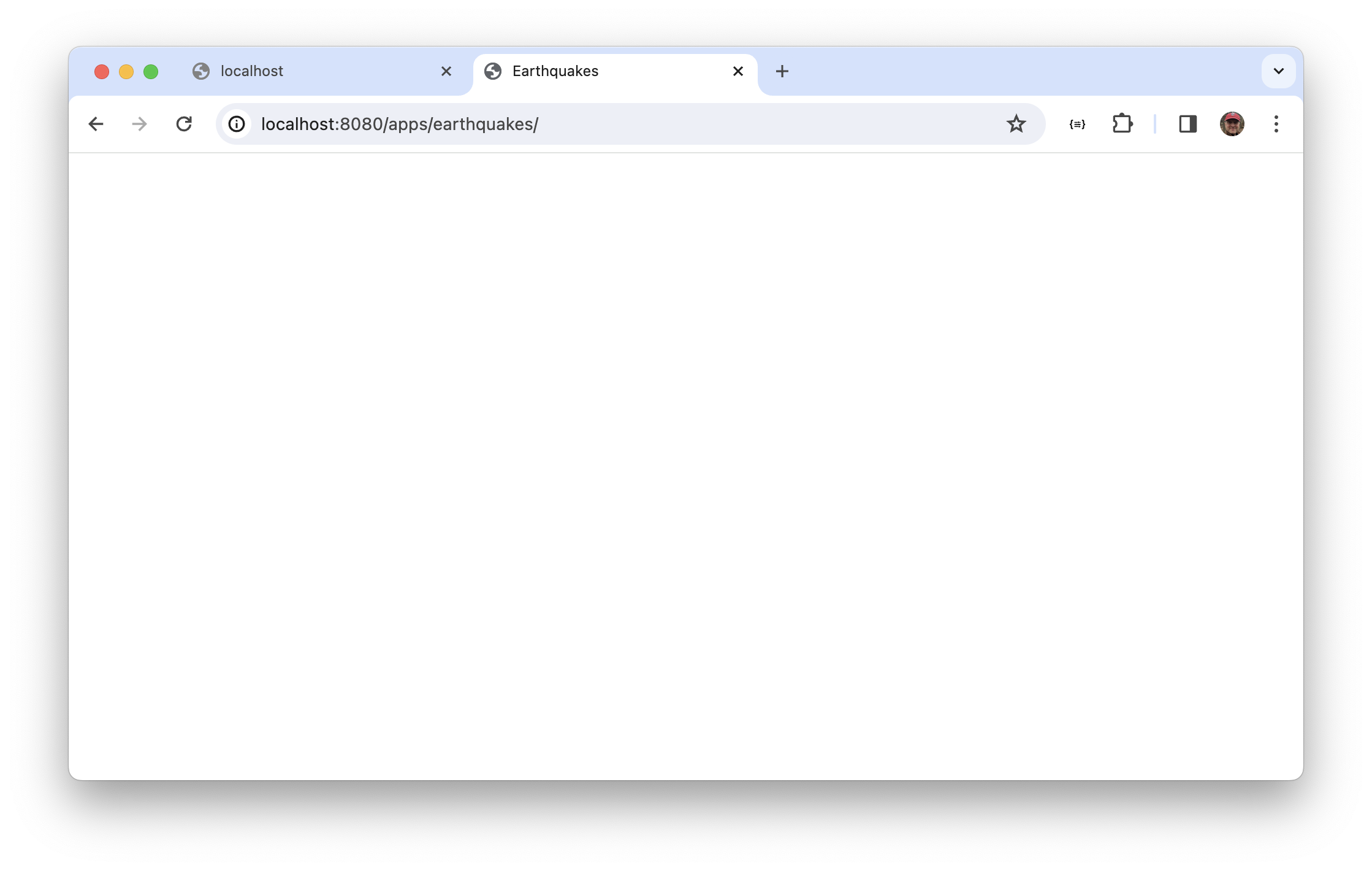
Task: Open the curly braces extension icon
Action: tap(1077, 124)
